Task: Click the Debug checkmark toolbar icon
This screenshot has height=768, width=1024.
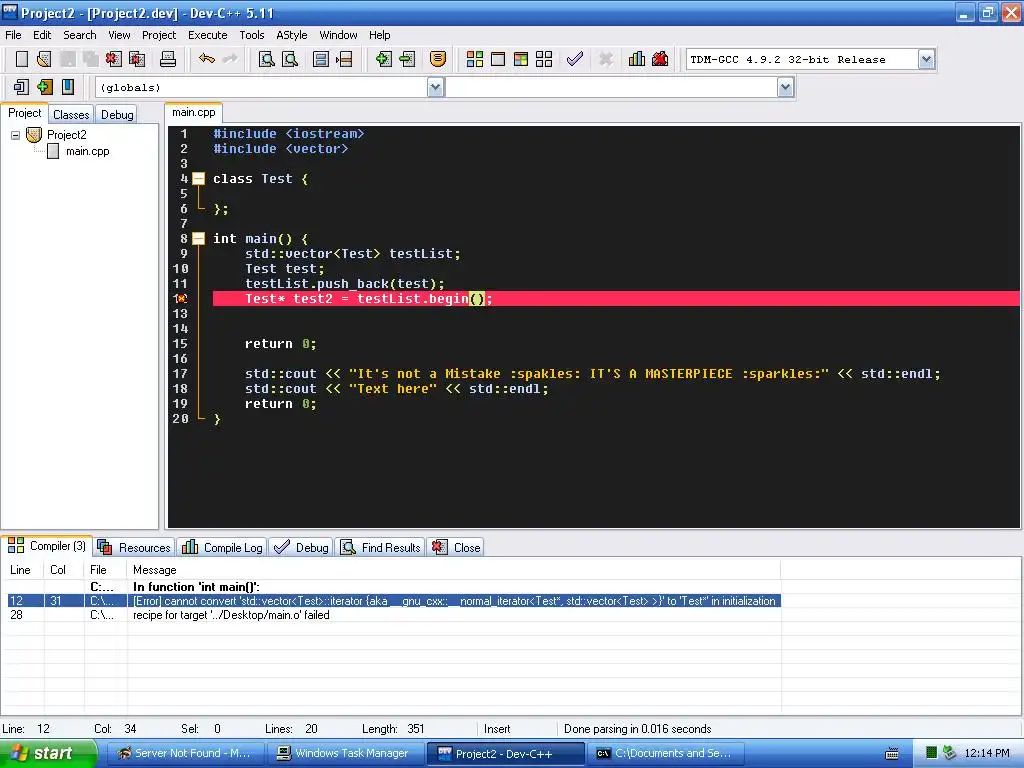Action: (575, 59)
